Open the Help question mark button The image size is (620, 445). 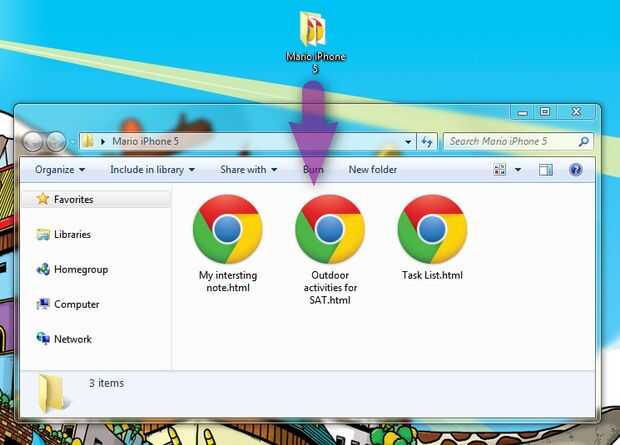[575, 170]
